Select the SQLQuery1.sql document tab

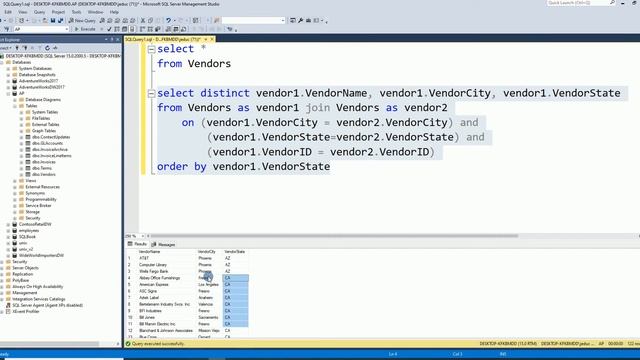click(x=162, y=39)
